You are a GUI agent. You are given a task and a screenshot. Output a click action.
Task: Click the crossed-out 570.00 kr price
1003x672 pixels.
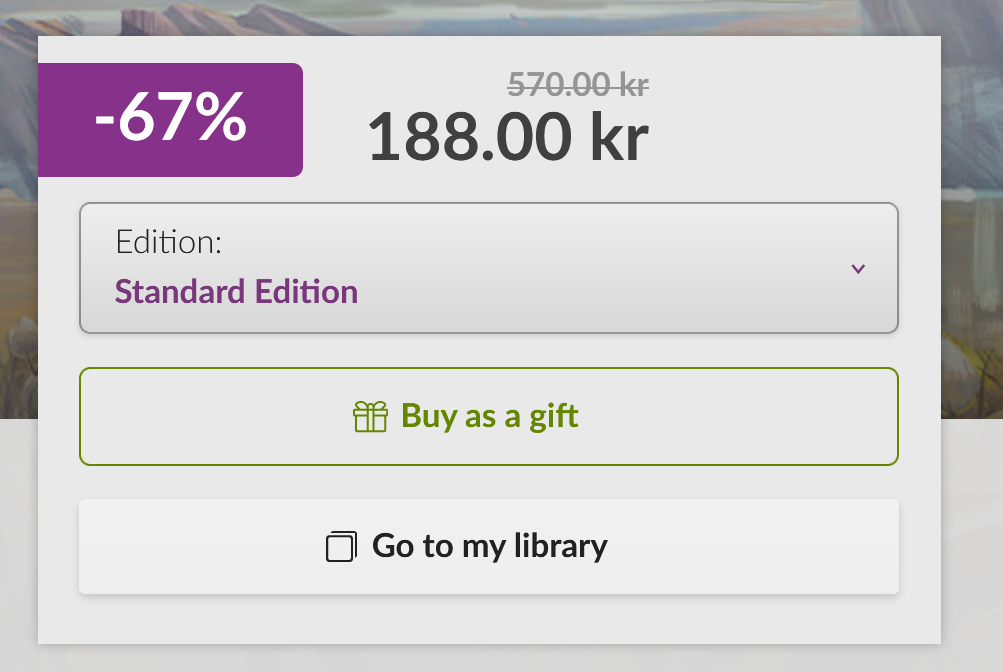pyautogui.click(x=578, y=86)
